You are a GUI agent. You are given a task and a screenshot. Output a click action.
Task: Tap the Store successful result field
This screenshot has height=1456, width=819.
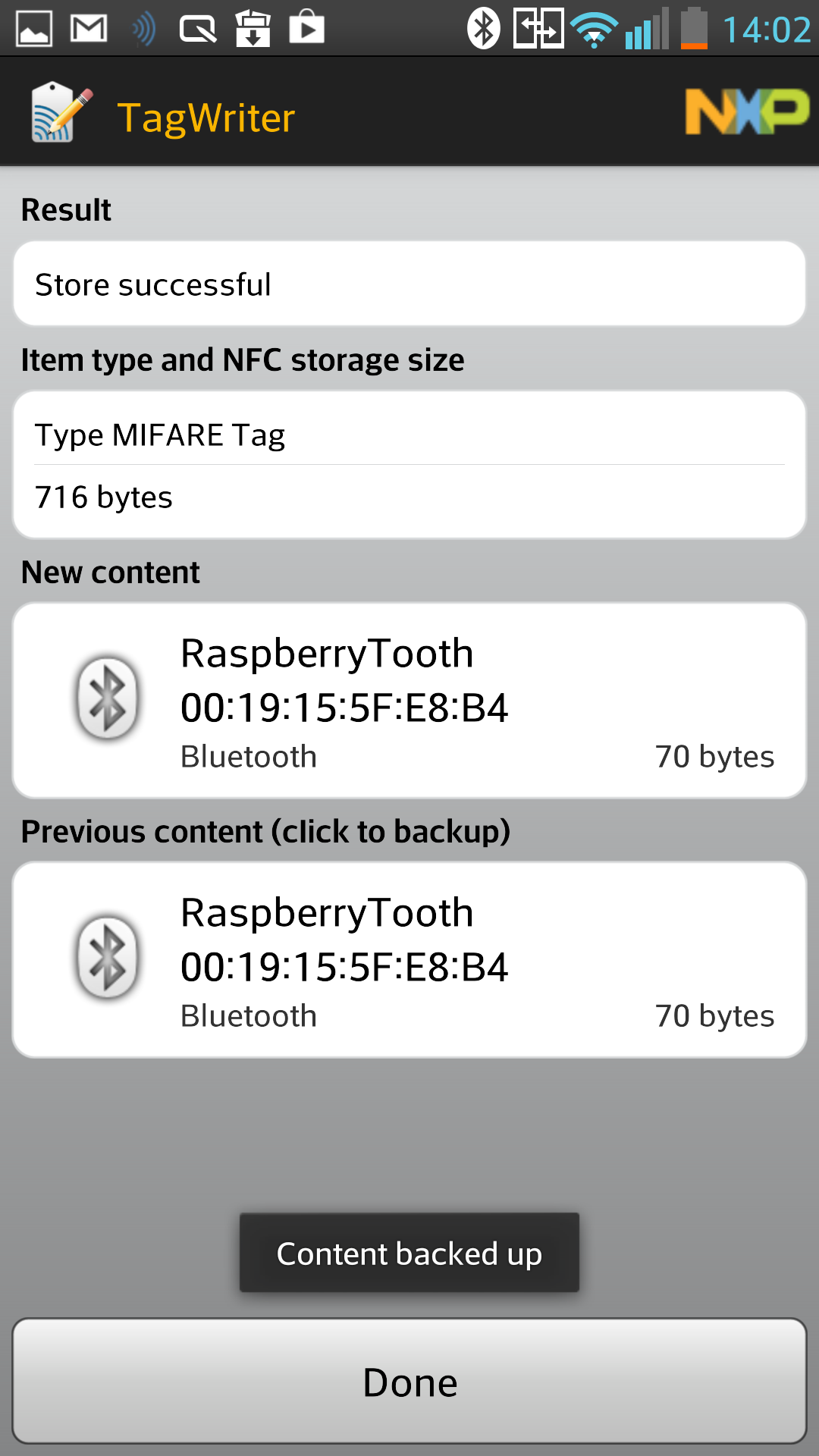(x=409, y=284)
